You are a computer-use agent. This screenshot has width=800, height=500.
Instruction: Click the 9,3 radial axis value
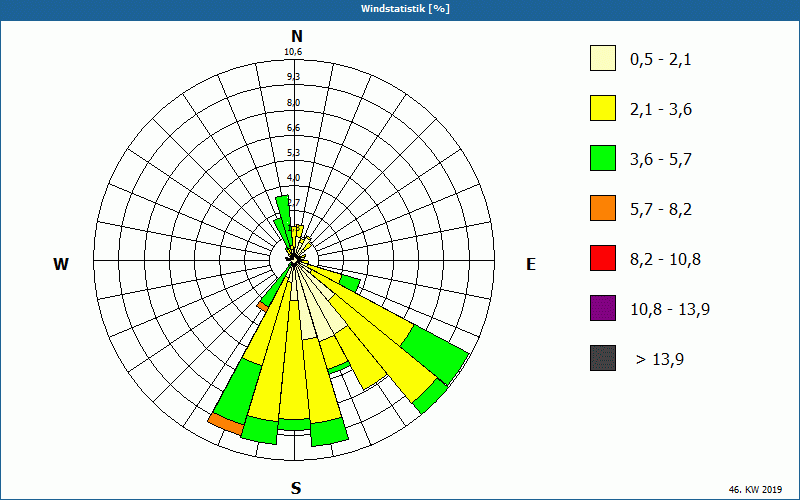[293, 77]
